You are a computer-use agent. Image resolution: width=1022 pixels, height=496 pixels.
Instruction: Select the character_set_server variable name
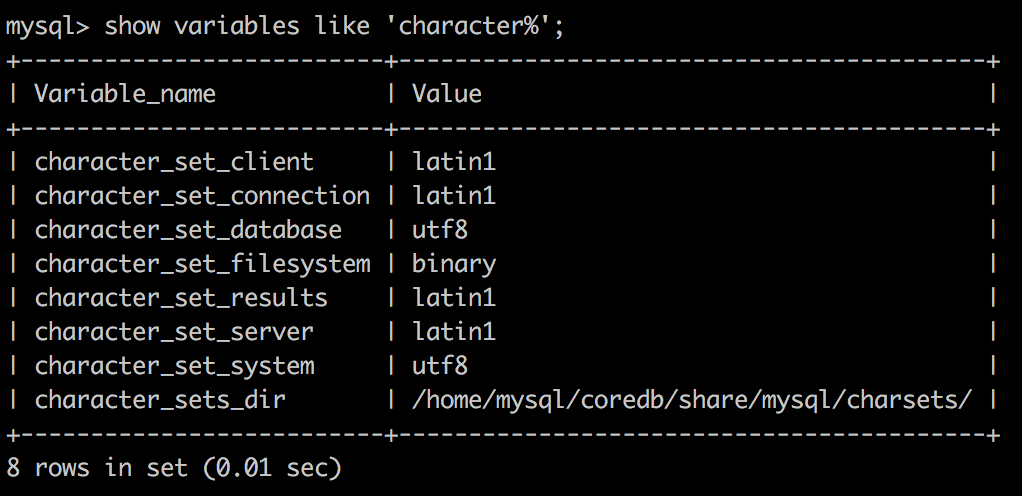(174, 332)
